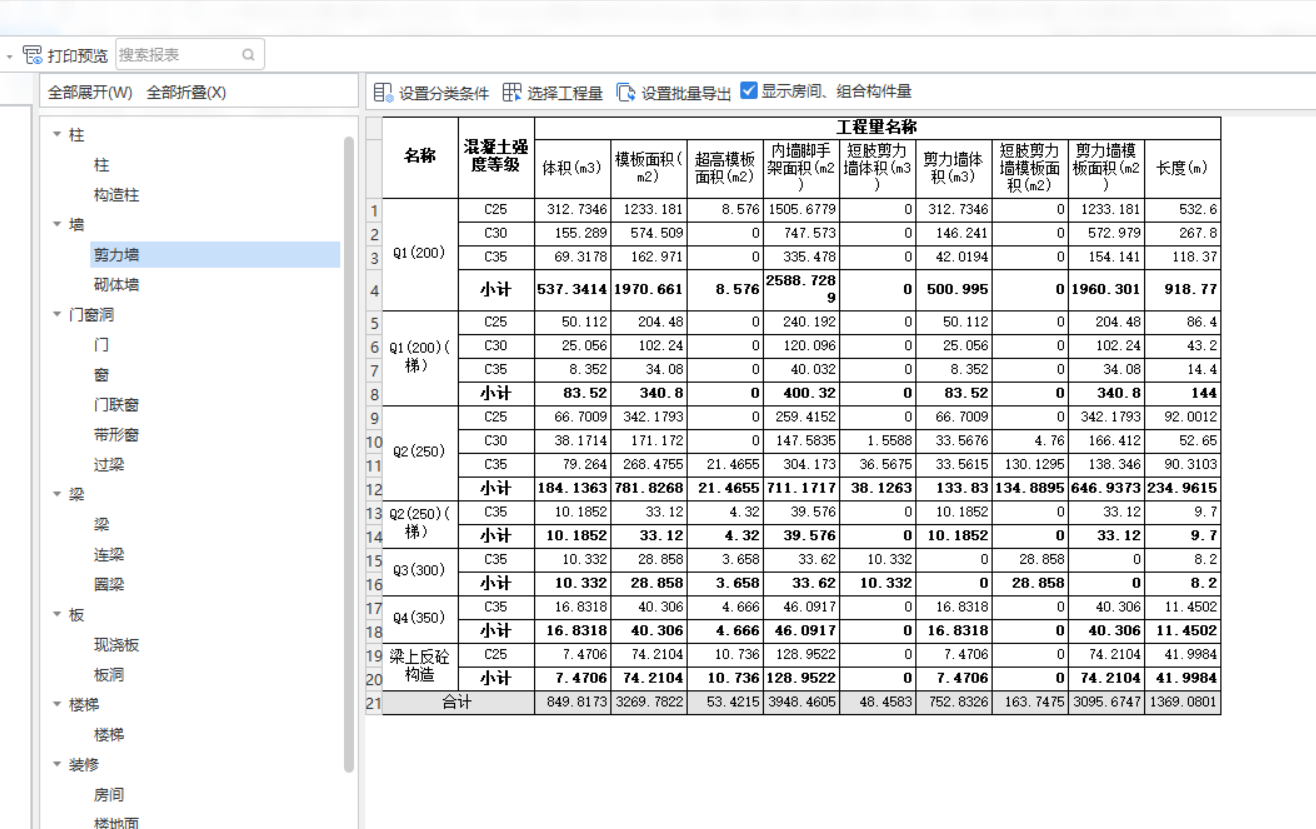Toggle 显示房间、组合构件量 checkbox

click(749, 91)
